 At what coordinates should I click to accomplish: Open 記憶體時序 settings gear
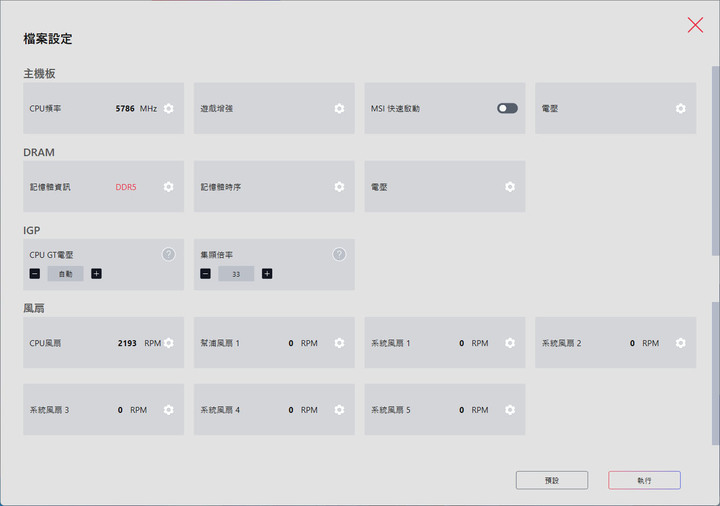pos(339,187)
